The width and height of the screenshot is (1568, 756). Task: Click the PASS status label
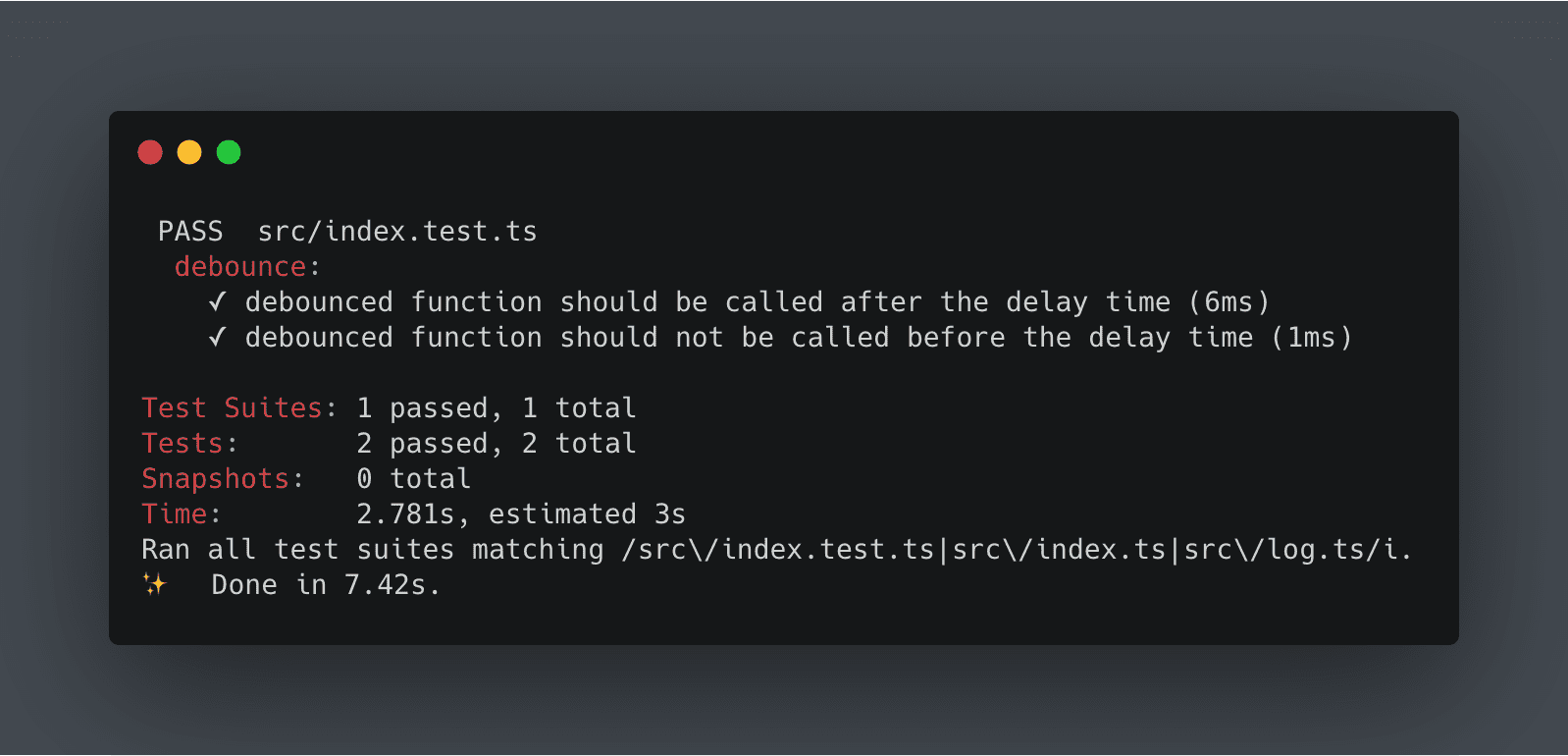tap(190, 231)
